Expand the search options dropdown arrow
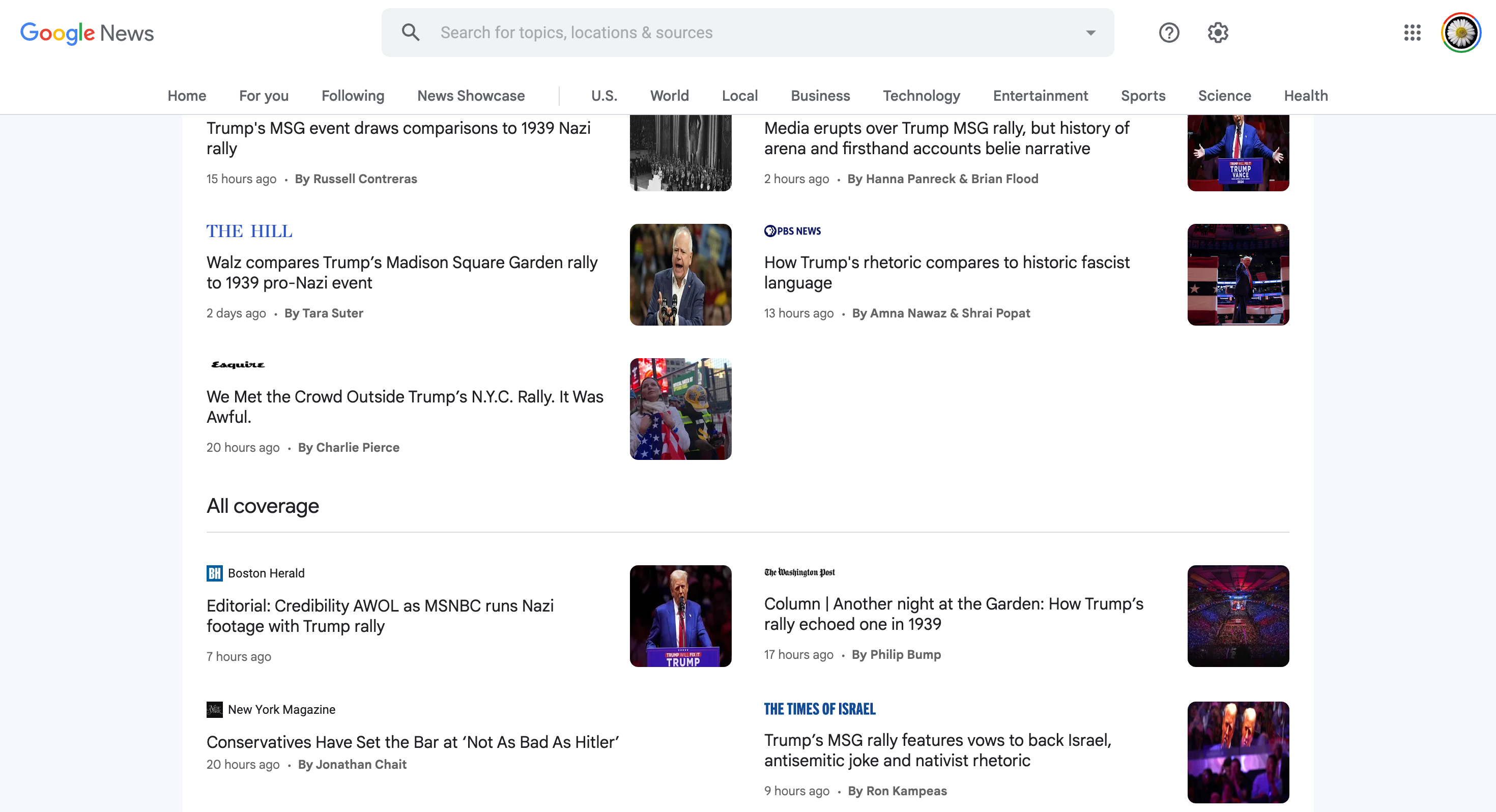1496x812 pixels. (x=1090, y=33)
